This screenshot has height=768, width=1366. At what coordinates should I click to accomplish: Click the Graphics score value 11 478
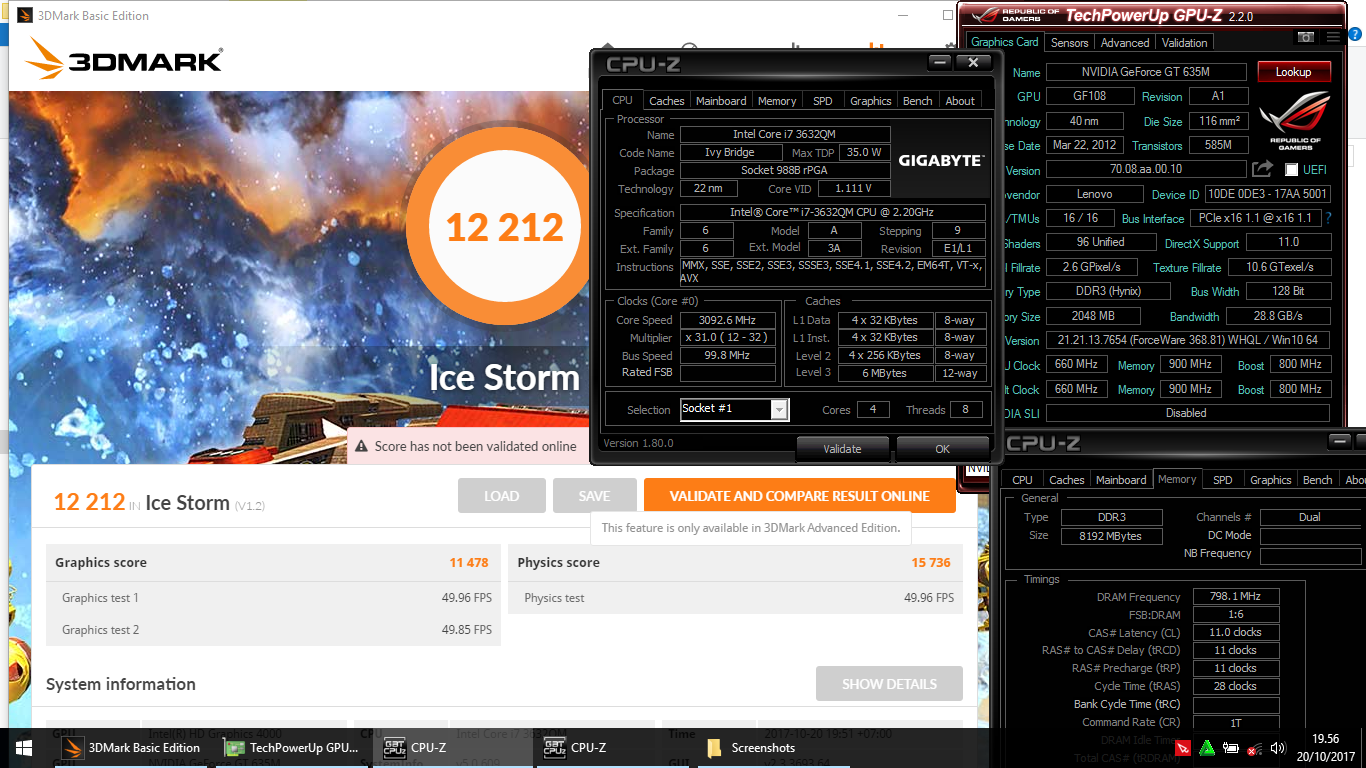pos(469,563)
